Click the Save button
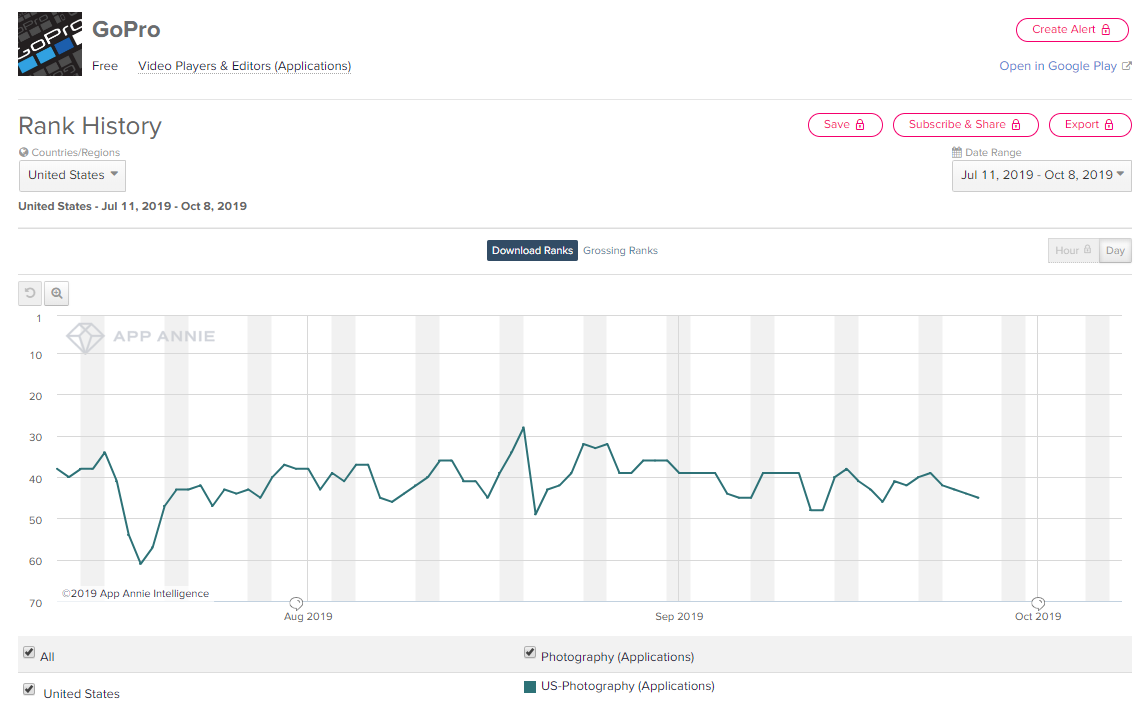Screen dimensions: 1146x705 (x=845, y=125)
